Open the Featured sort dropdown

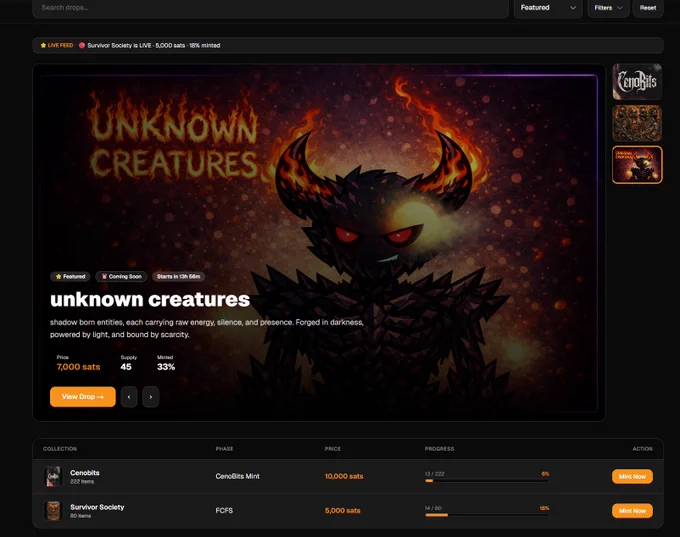pyautogui.click(x=548, y=8)
